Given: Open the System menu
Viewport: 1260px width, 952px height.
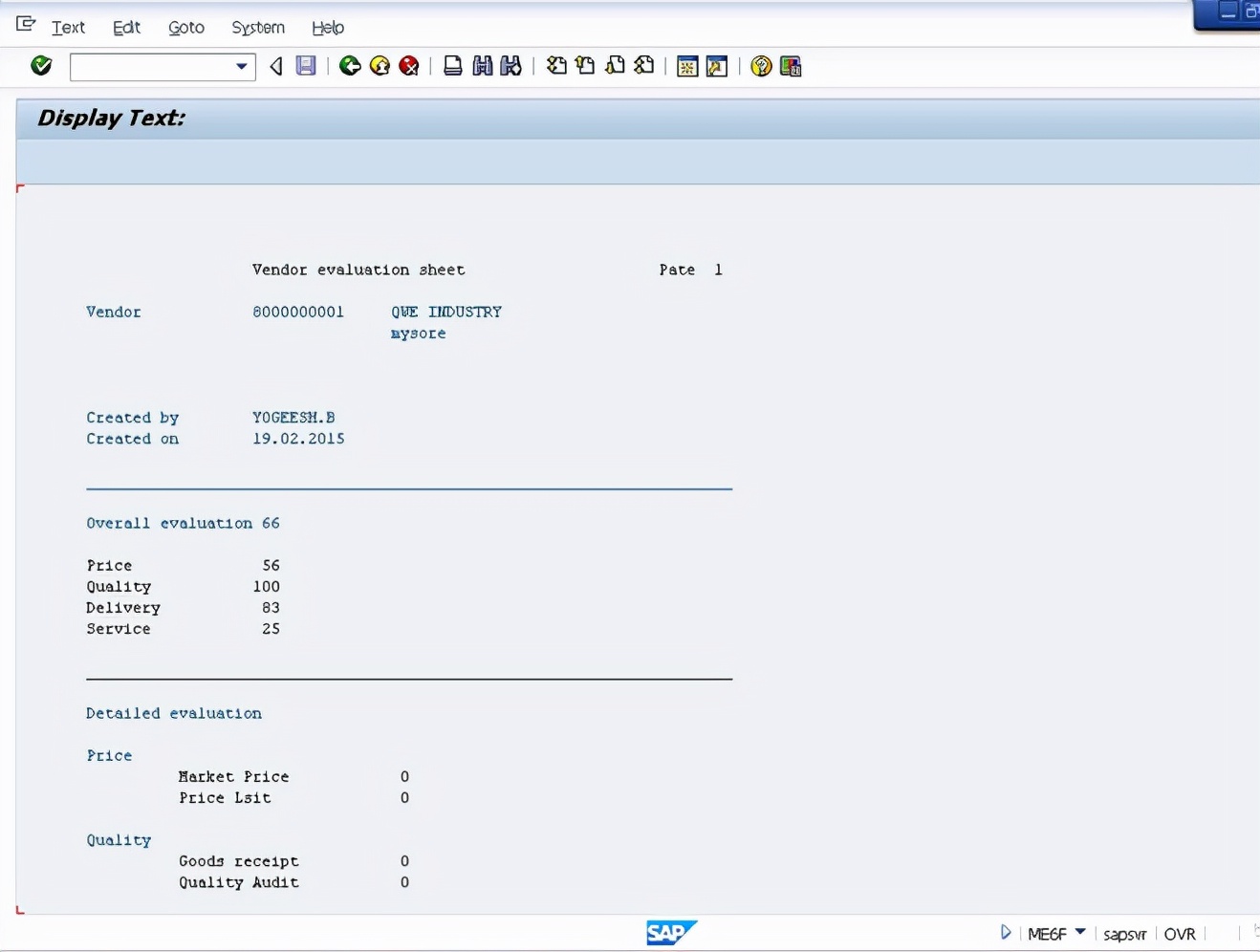Looking at the screenshot, I should point(257,28).
